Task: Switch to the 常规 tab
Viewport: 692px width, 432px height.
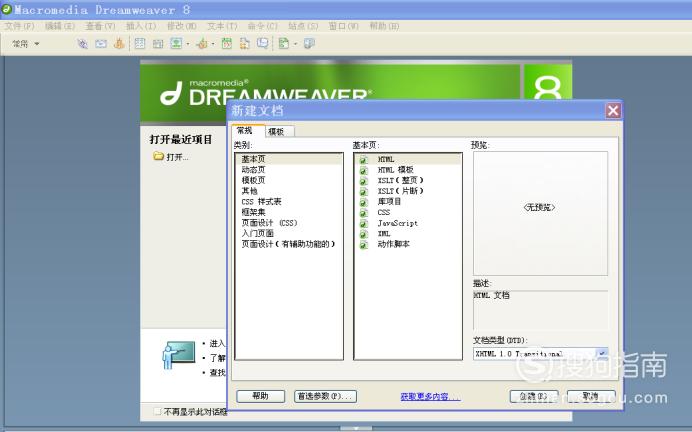Action: click(248, 131)
